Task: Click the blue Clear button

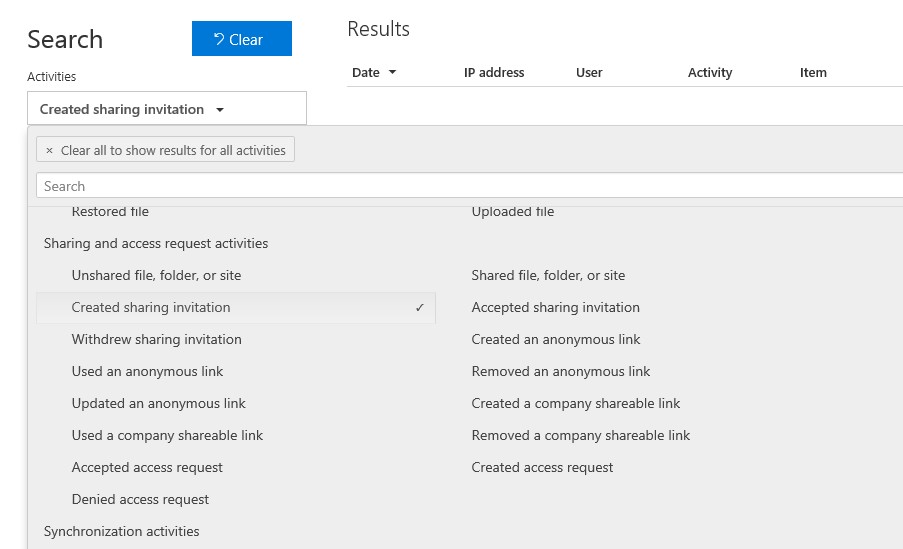Action: coord(241,39)
